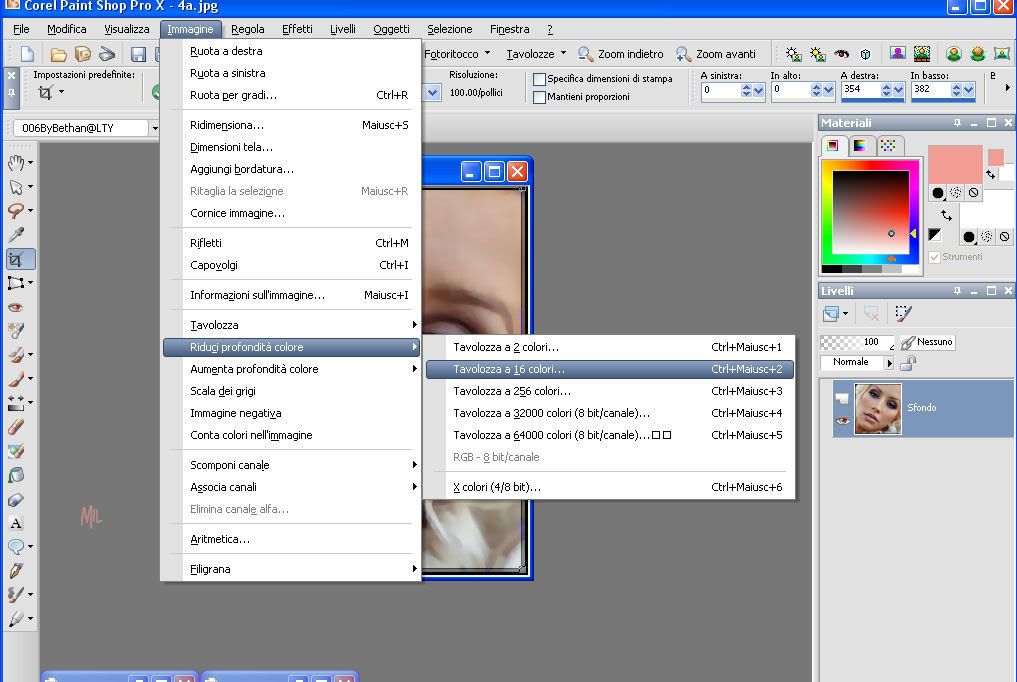
Task: Open the Regola menu
Action: [x=248, y=29]
